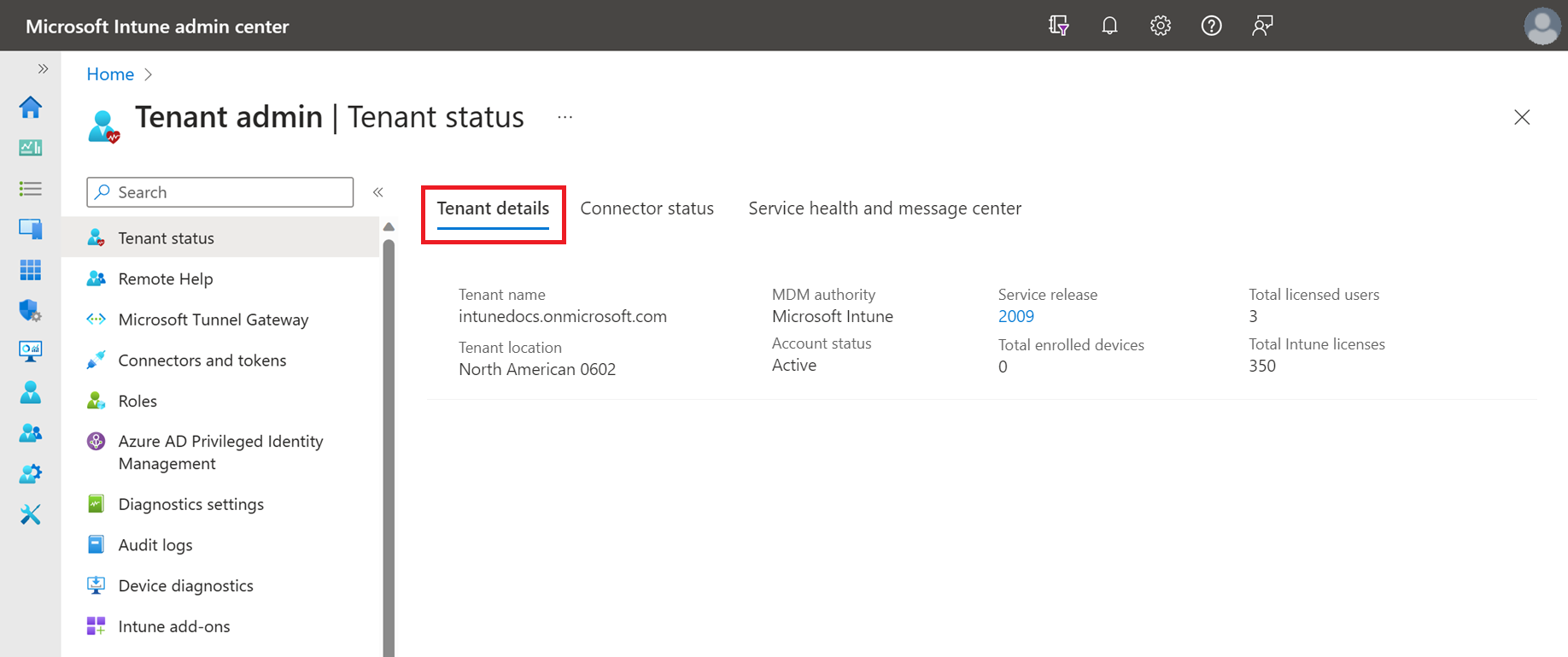1568x657 pixels.
Task: Click the side menu scrollbar up arrow
Action: pyautogui.click(x=389, y=227)
